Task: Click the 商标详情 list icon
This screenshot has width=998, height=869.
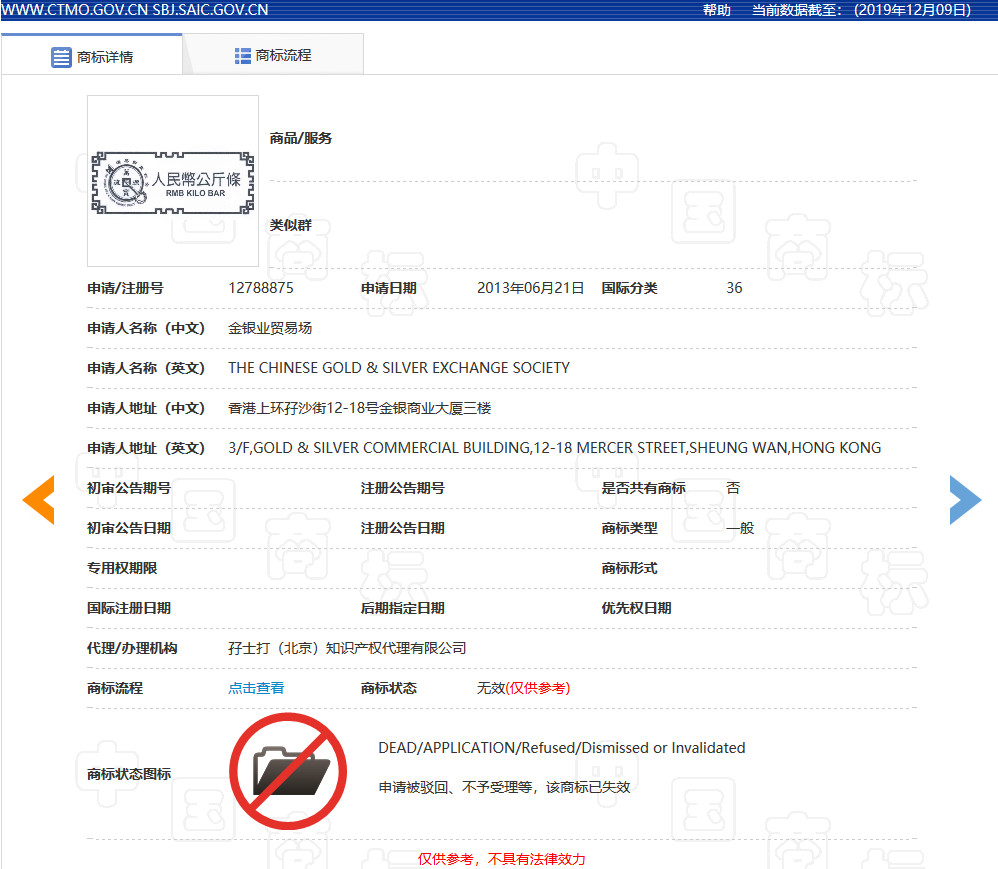Action: coord(61,57)
